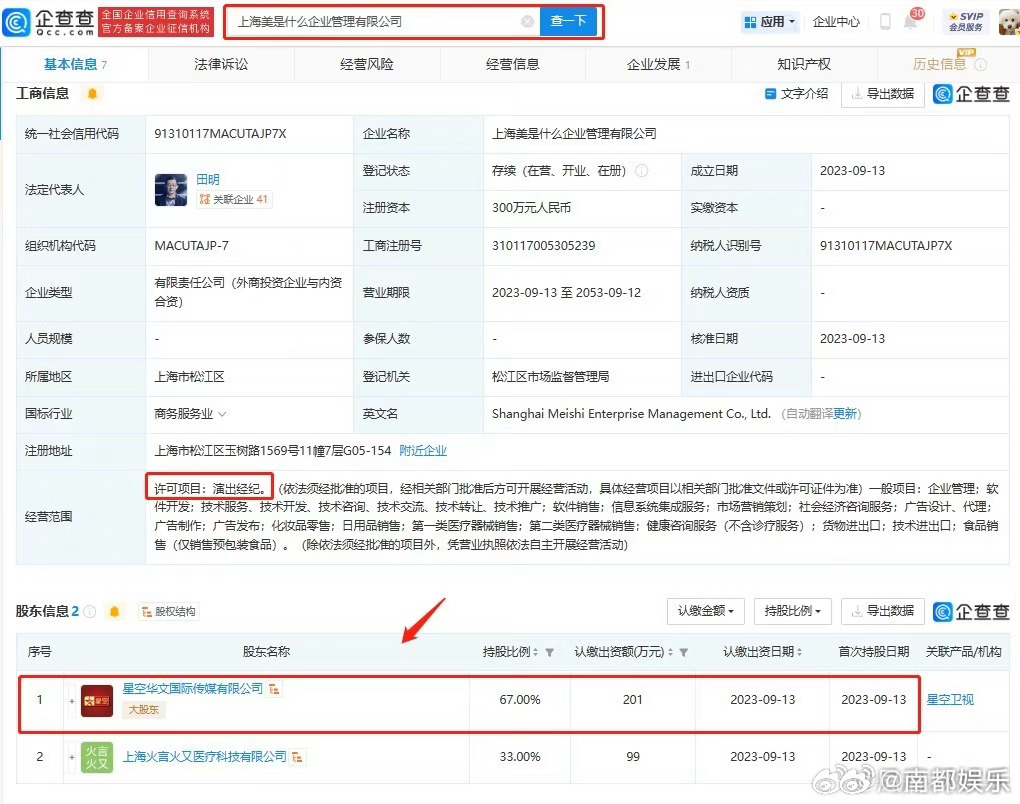This screenshot has height=804, width=1020.
Task: Sort by 认缴出资额 column arrows
Action: (670, 652)
